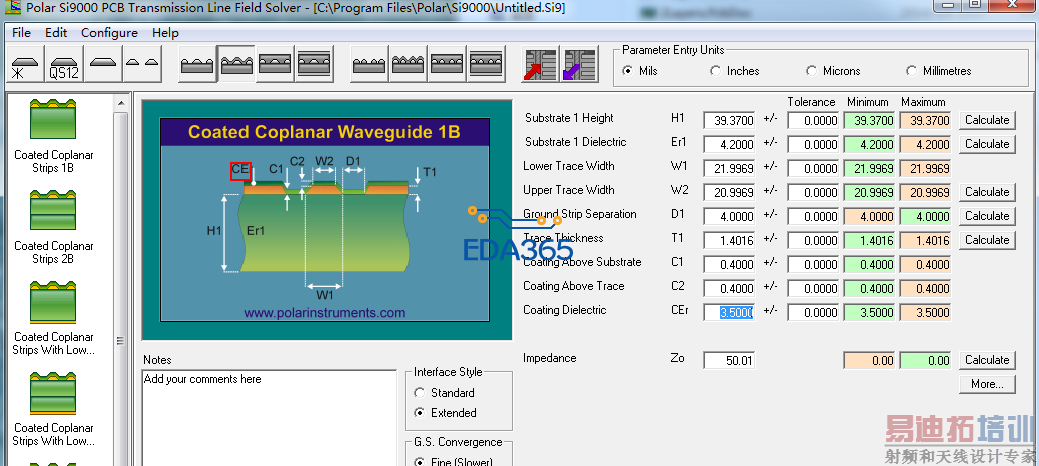
Task: Pick the Coated Coplanar Strips 2B structure
Action: pos(53,227)
